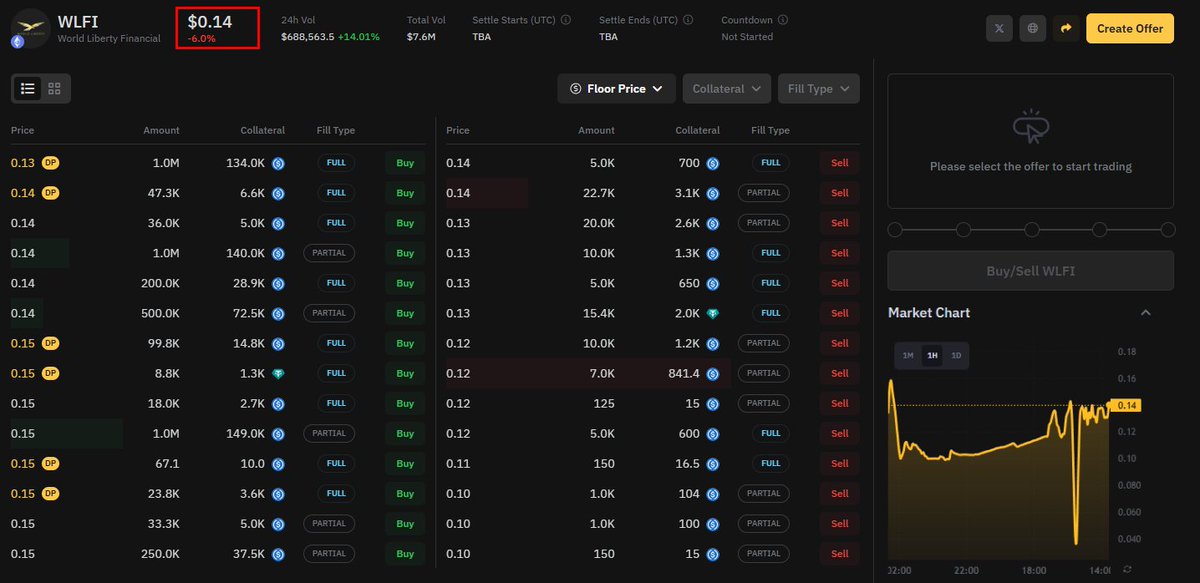Click the chart refresh icon

1128,569
